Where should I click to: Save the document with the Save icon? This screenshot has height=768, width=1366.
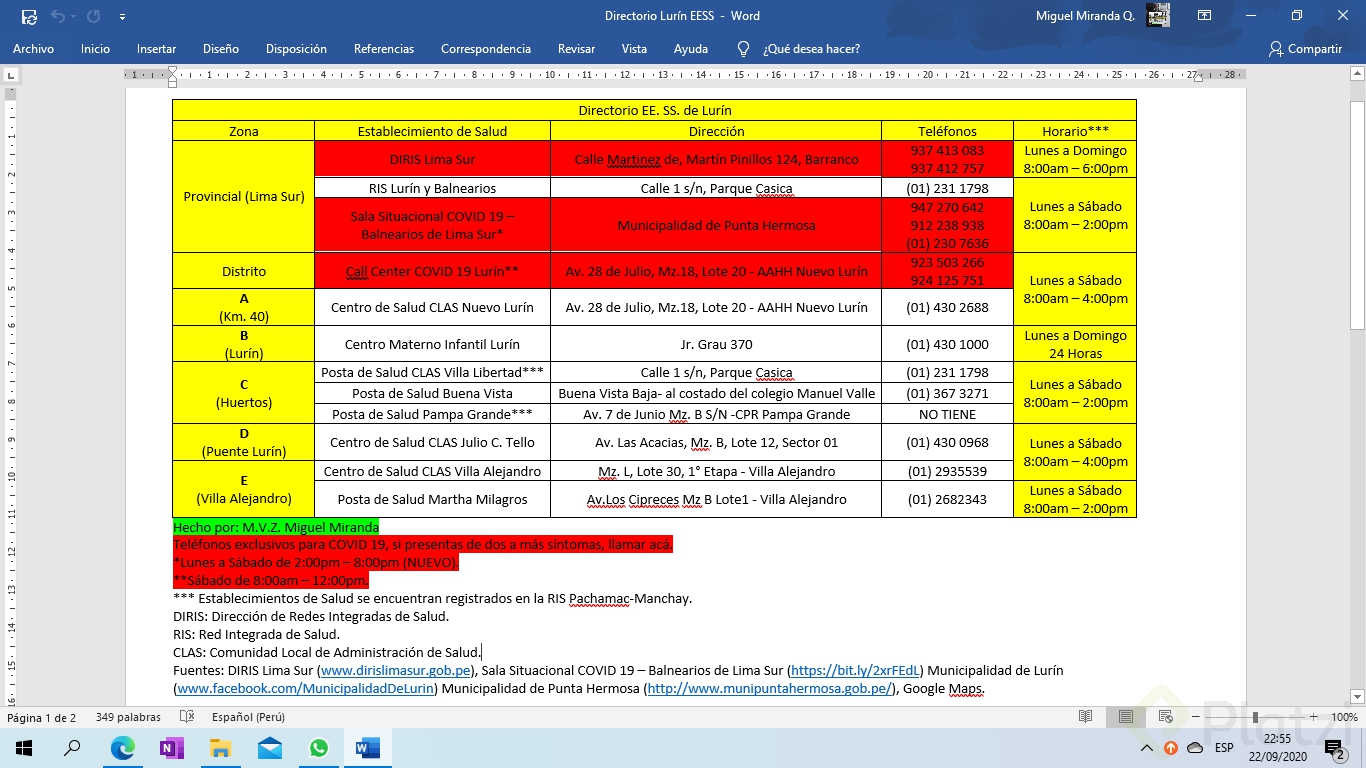[x=29, y=16]
